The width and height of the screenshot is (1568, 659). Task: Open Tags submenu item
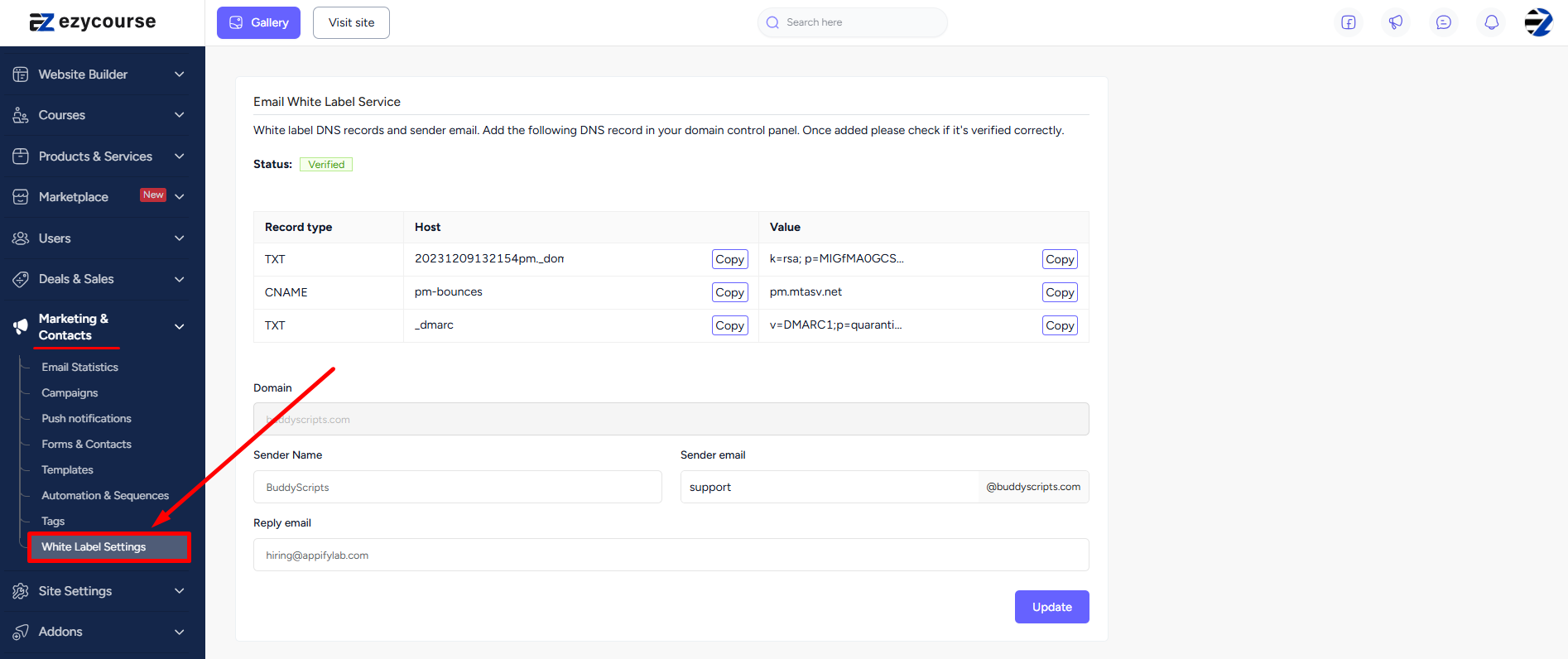(x=53, y=521)
